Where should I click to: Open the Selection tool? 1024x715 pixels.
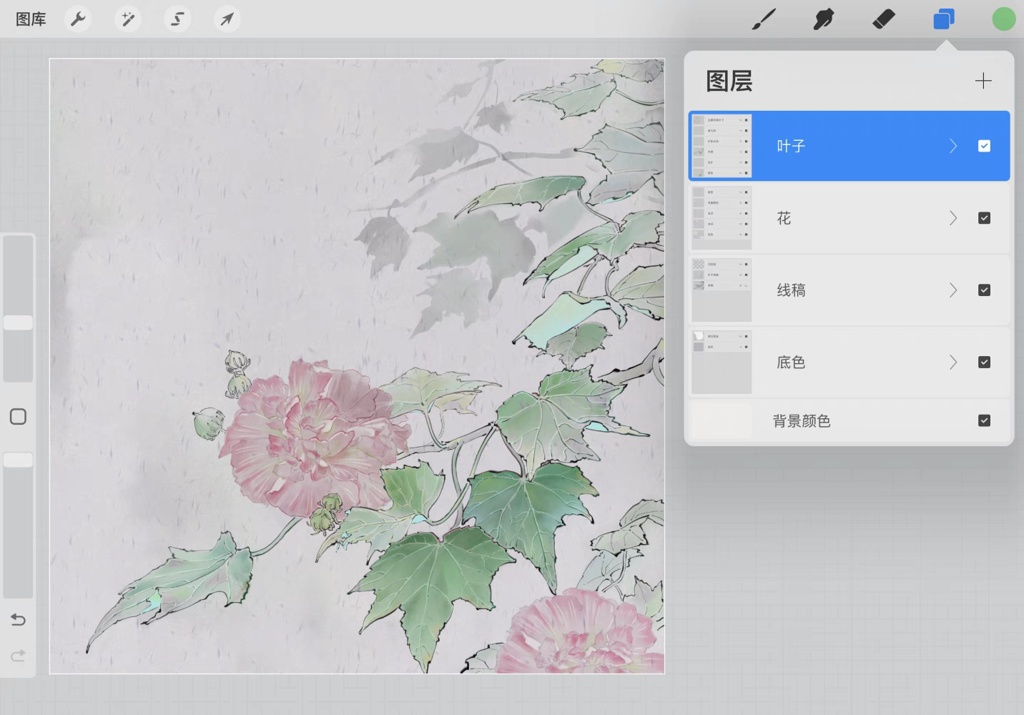pyautogui.click(x=176, y=18)
